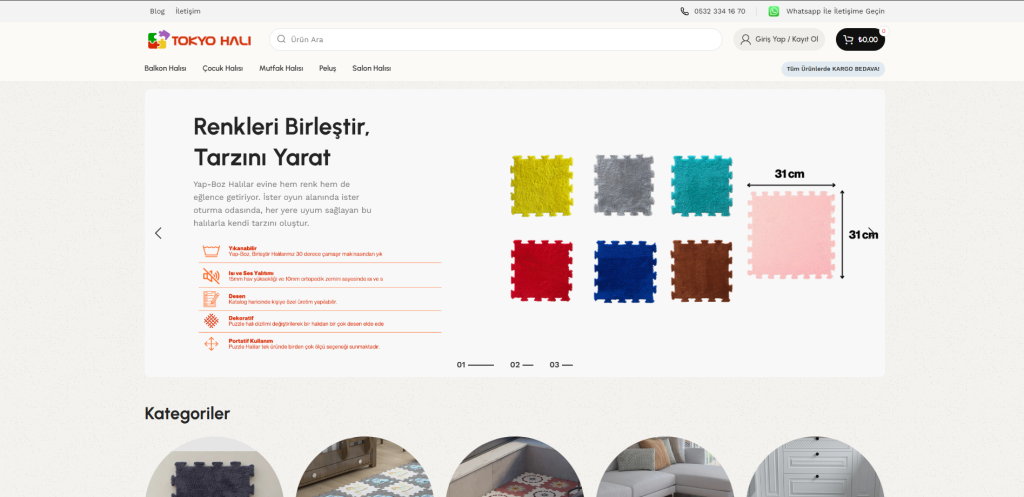The width and height of the screenshot is (1024, 497).
Task: Select slide 03 indicator
Action: point(560,365)
